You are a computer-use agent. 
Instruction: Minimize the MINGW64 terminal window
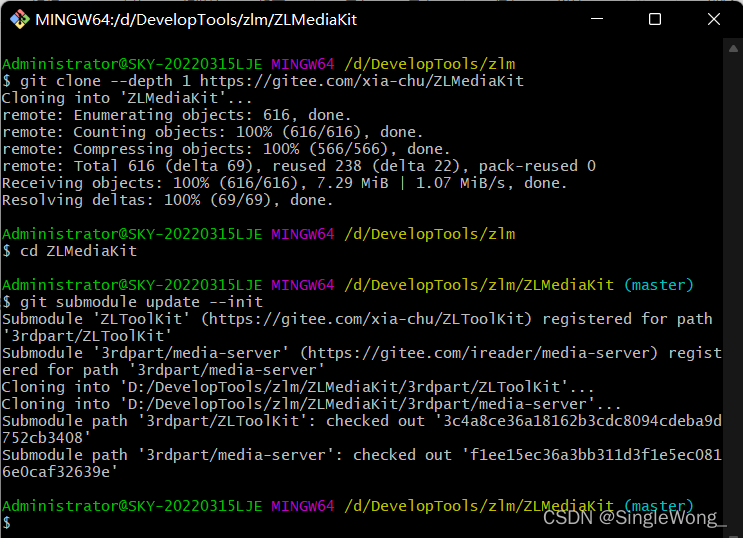(597, 19)
